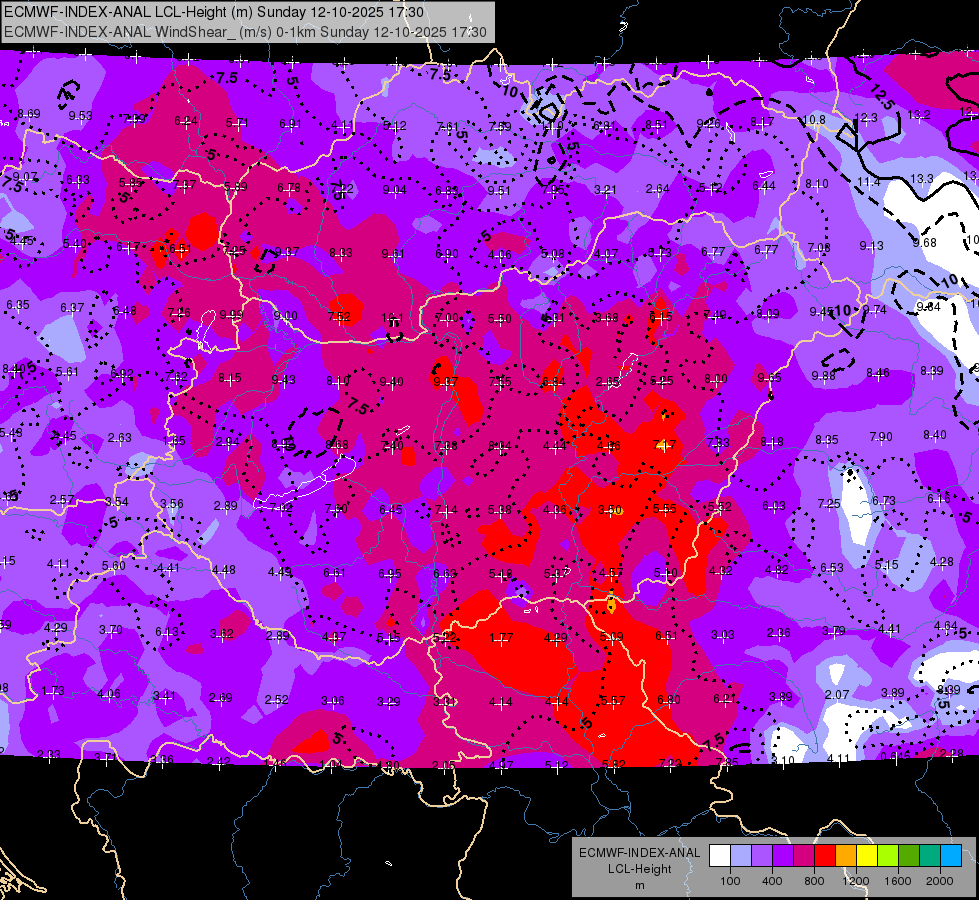Image resolution: width=979 pixels, height=900 pixels.
Task: Click the wind shear value 8.17
Action: [x=762, y=121]
